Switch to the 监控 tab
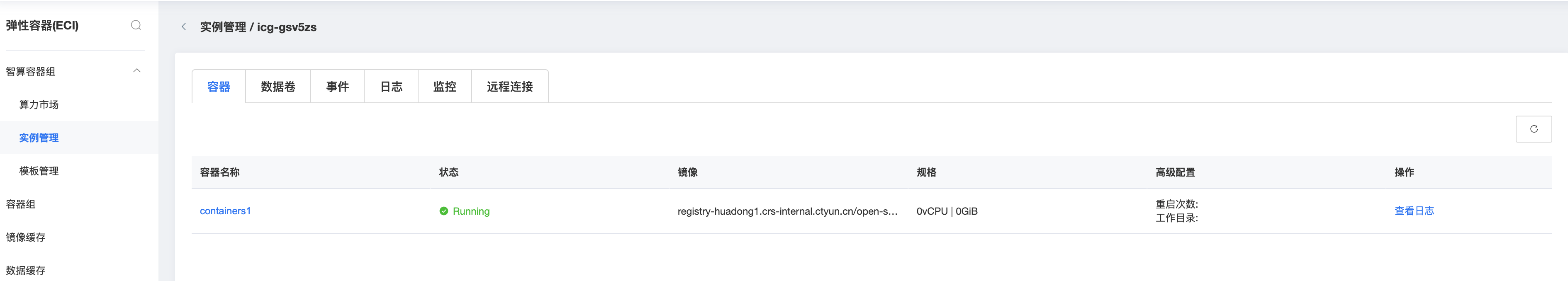 pos(444,87)
